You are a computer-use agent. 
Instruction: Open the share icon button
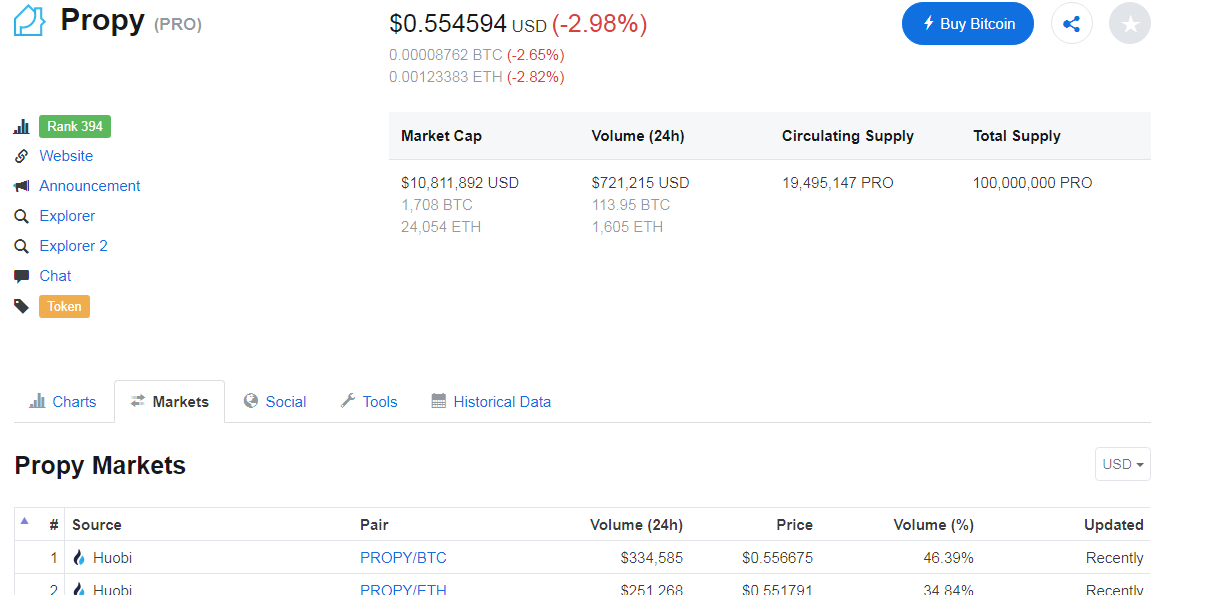point(1071,24)
